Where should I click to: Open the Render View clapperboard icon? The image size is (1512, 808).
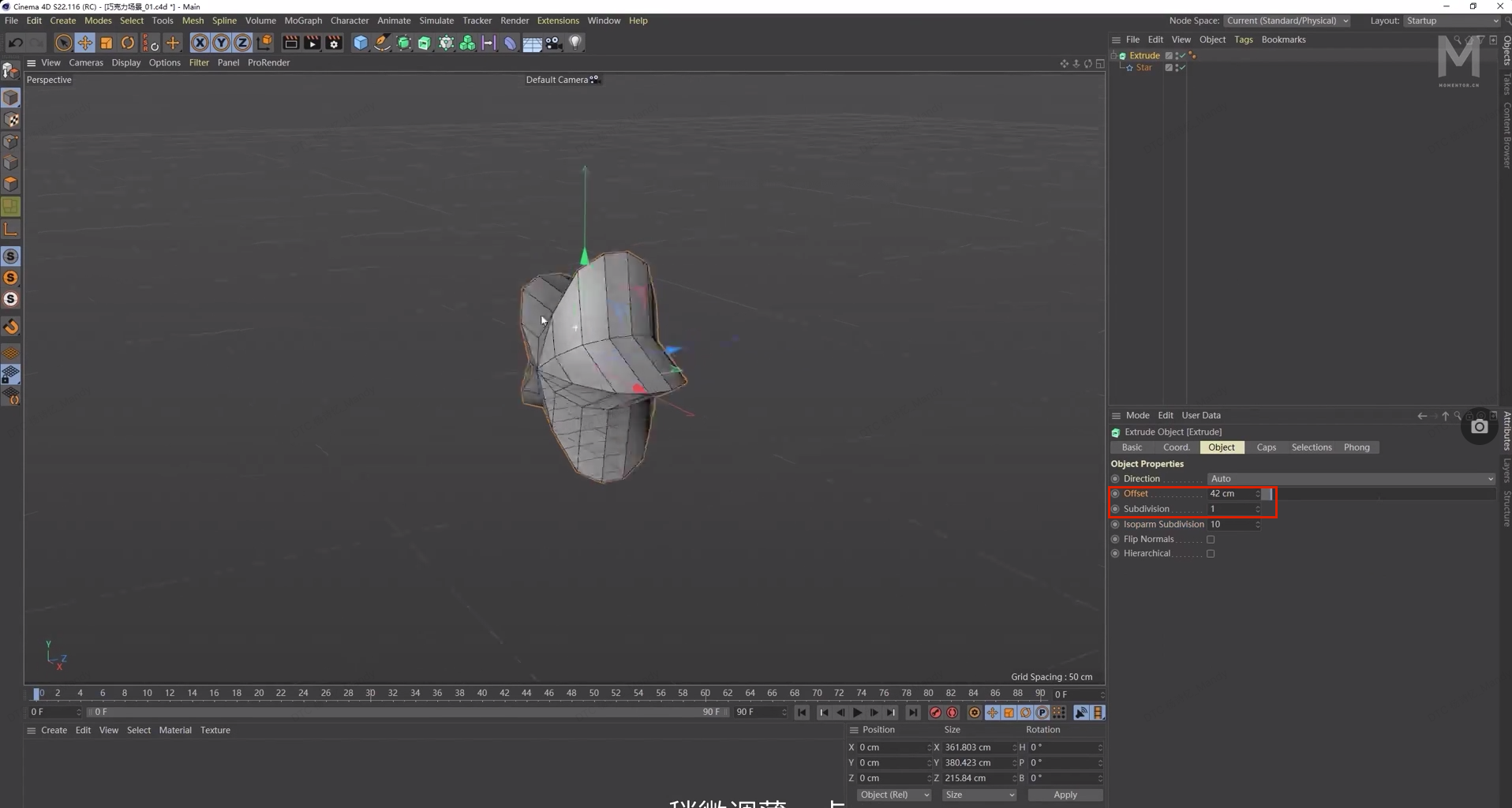tap(290, 43)
